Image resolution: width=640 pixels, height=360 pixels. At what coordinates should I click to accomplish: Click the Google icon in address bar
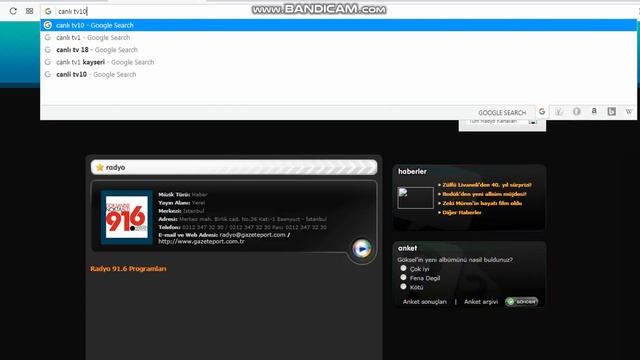pos(48,11)
